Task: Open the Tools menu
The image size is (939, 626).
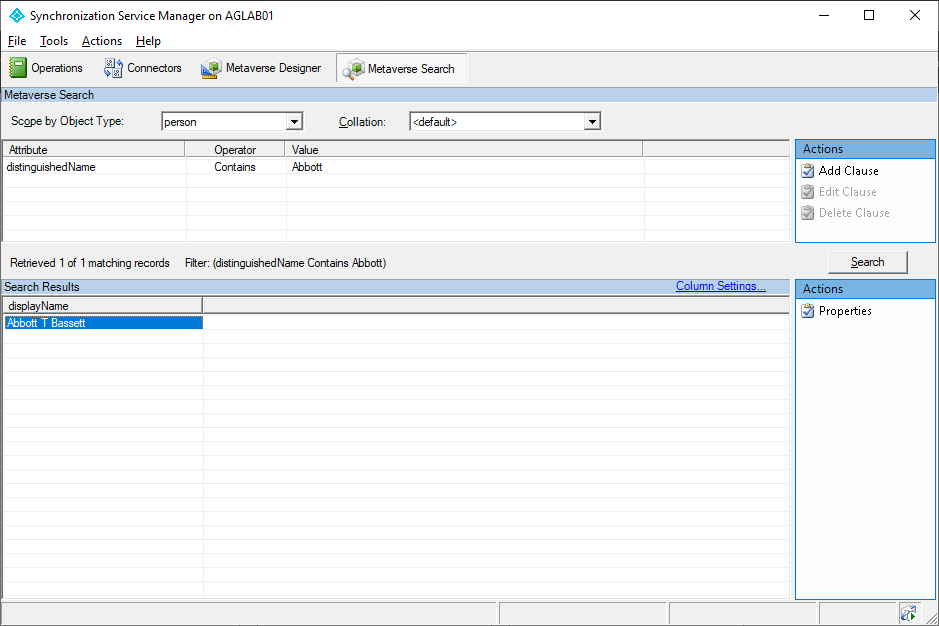Action: coord(54,41)
